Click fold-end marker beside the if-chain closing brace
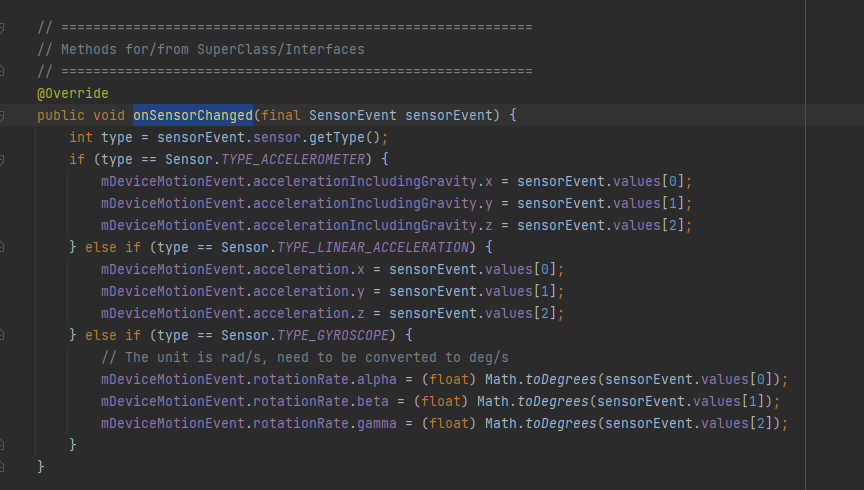This screenshot has width=864, height=490. tap(3, 445)
